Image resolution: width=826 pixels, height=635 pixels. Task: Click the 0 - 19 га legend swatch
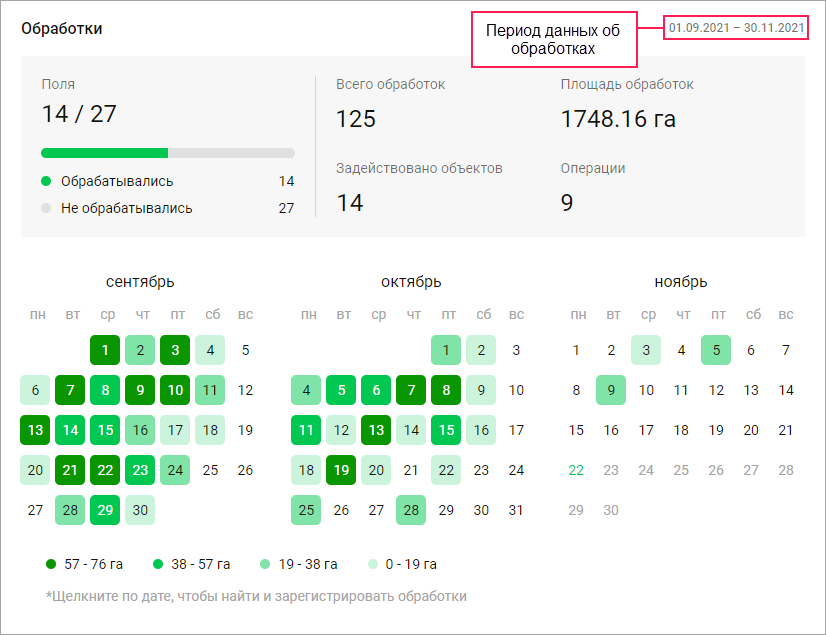[x=373, y=564]
